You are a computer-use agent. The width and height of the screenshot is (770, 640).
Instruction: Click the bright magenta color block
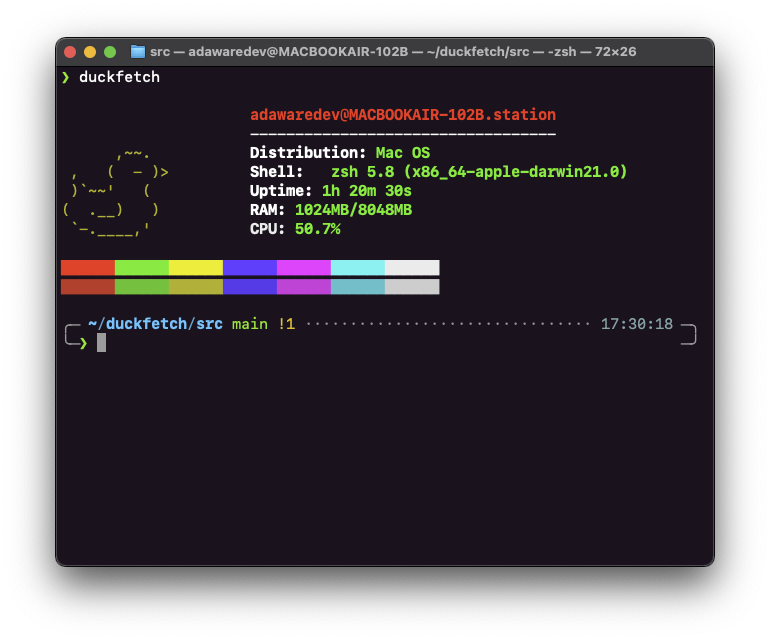(x=304, y=268)
